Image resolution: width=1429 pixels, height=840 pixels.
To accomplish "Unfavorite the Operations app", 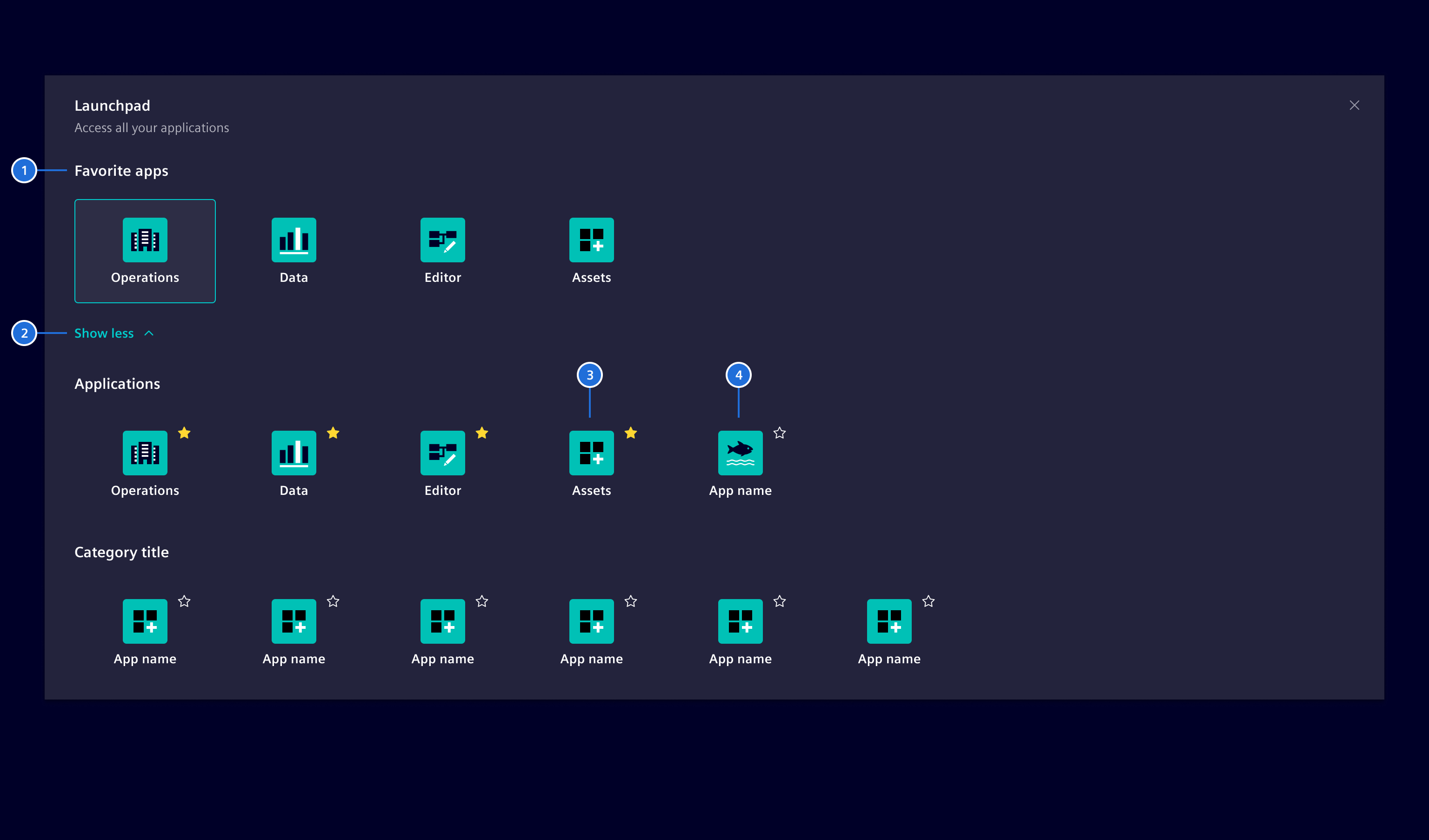I will pyautogui.click(x=184, y=433).
